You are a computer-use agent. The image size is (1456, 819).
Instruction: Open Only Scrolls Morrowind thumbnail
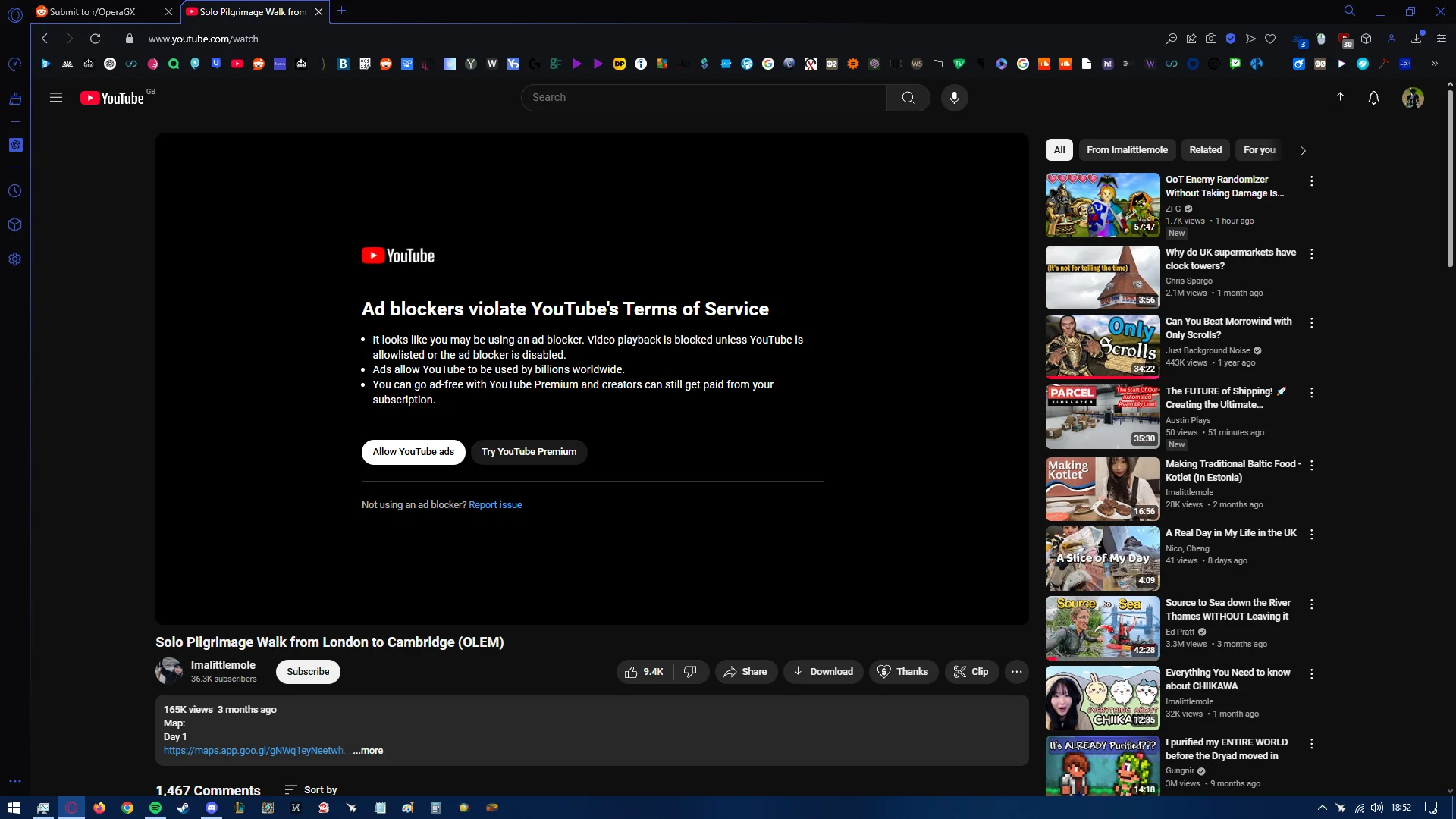pyautogui.click(x=1103, y=347)
